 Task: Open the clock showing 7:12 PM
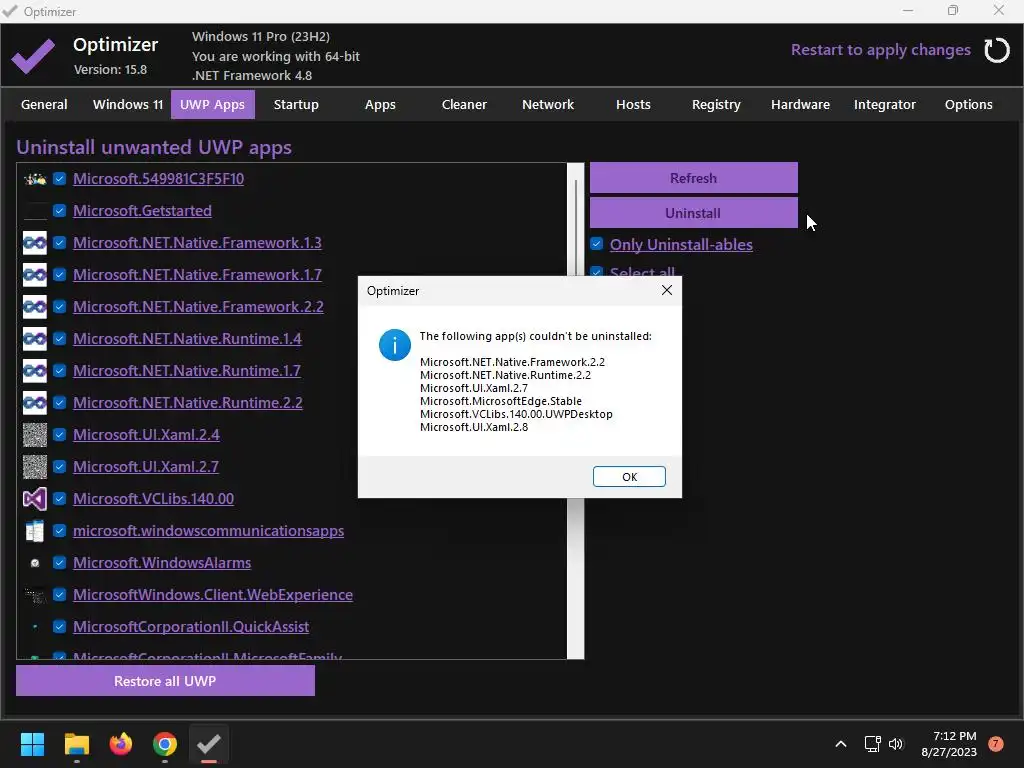click(949, 744)
